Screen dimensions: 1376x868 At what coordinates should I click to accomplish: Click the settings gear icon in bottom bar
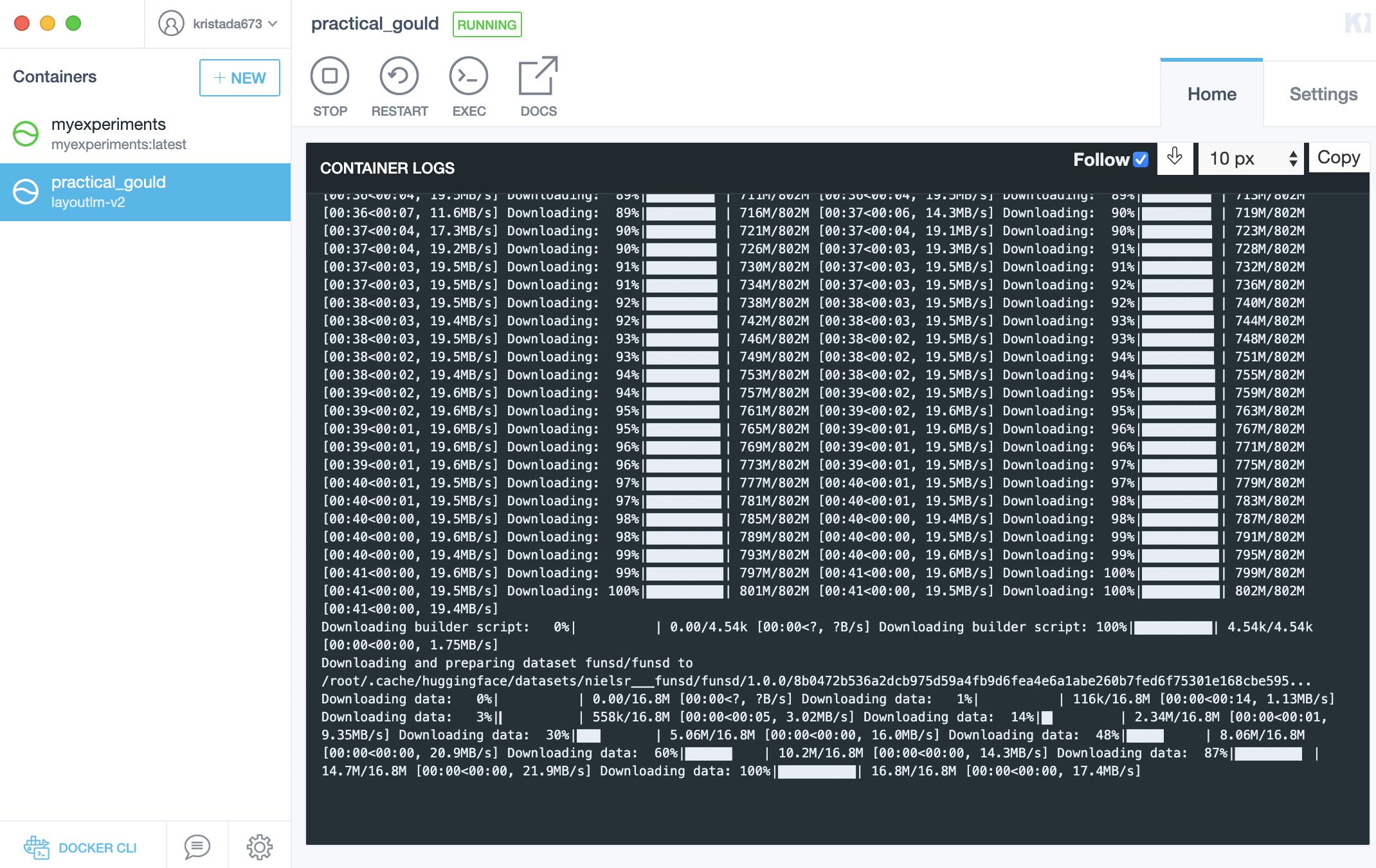coord(259,846)
